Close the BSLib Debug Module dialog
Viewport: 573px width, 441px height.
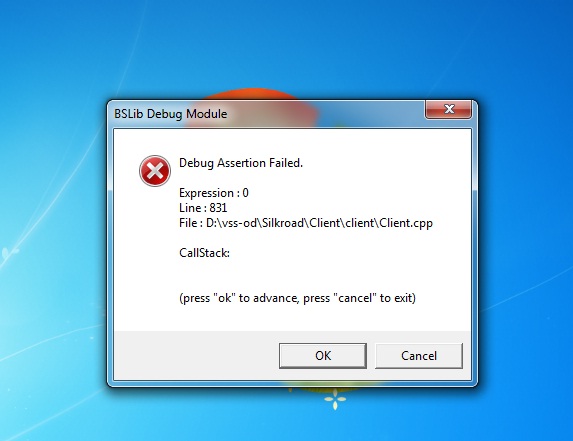coord(448,109)
